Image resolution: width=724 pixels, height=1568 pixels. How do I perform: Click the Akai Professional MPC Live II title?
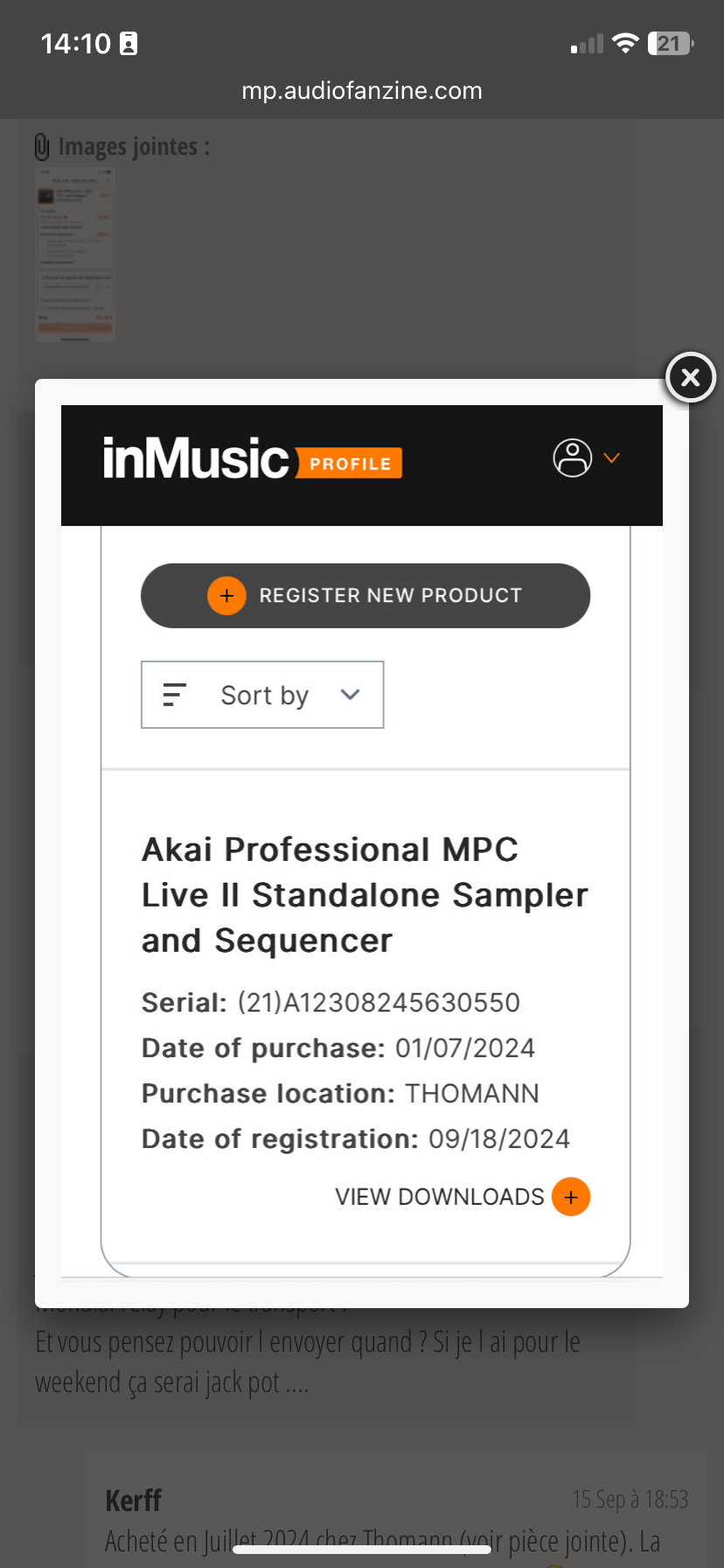click(x=365, y=895)
